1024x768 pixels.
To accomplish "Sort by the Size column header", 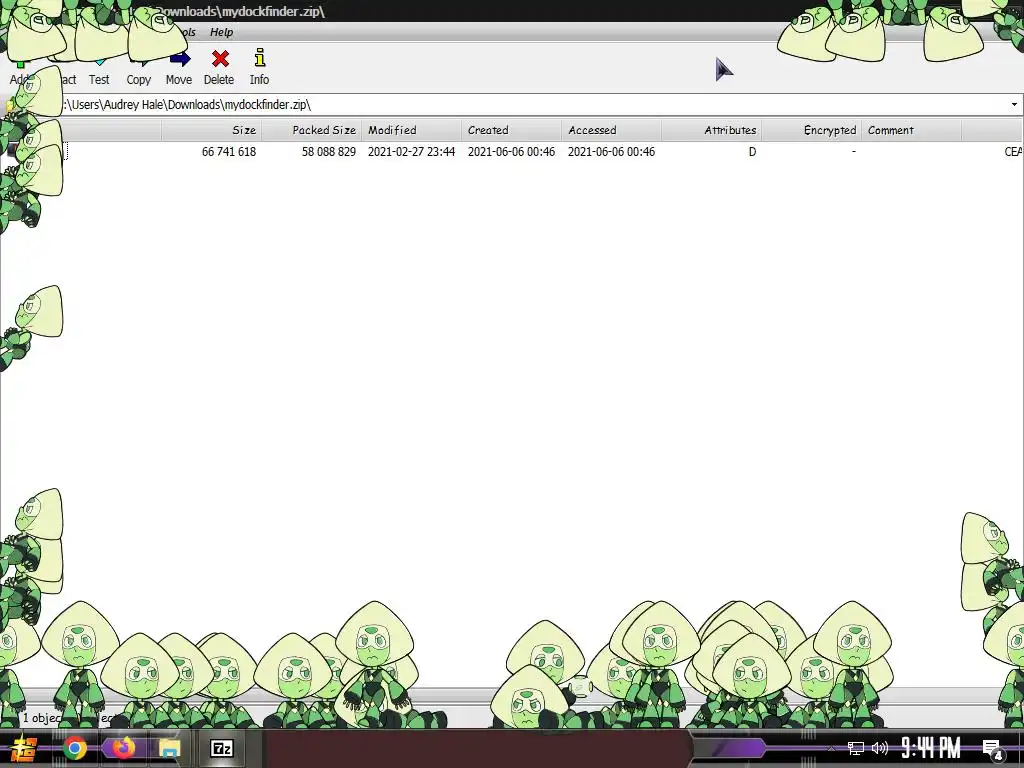I will [212, 130].
